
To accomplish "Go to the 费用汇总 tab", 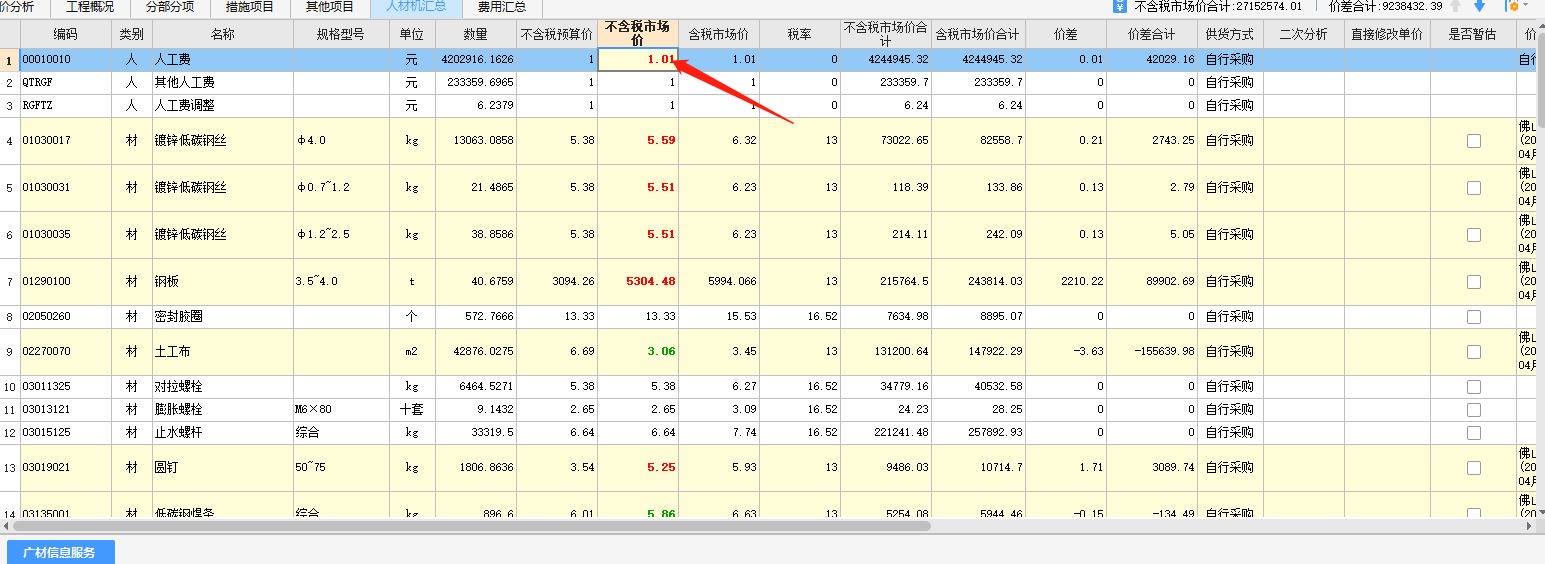I will pyautogui.click(x=502, y=7).
